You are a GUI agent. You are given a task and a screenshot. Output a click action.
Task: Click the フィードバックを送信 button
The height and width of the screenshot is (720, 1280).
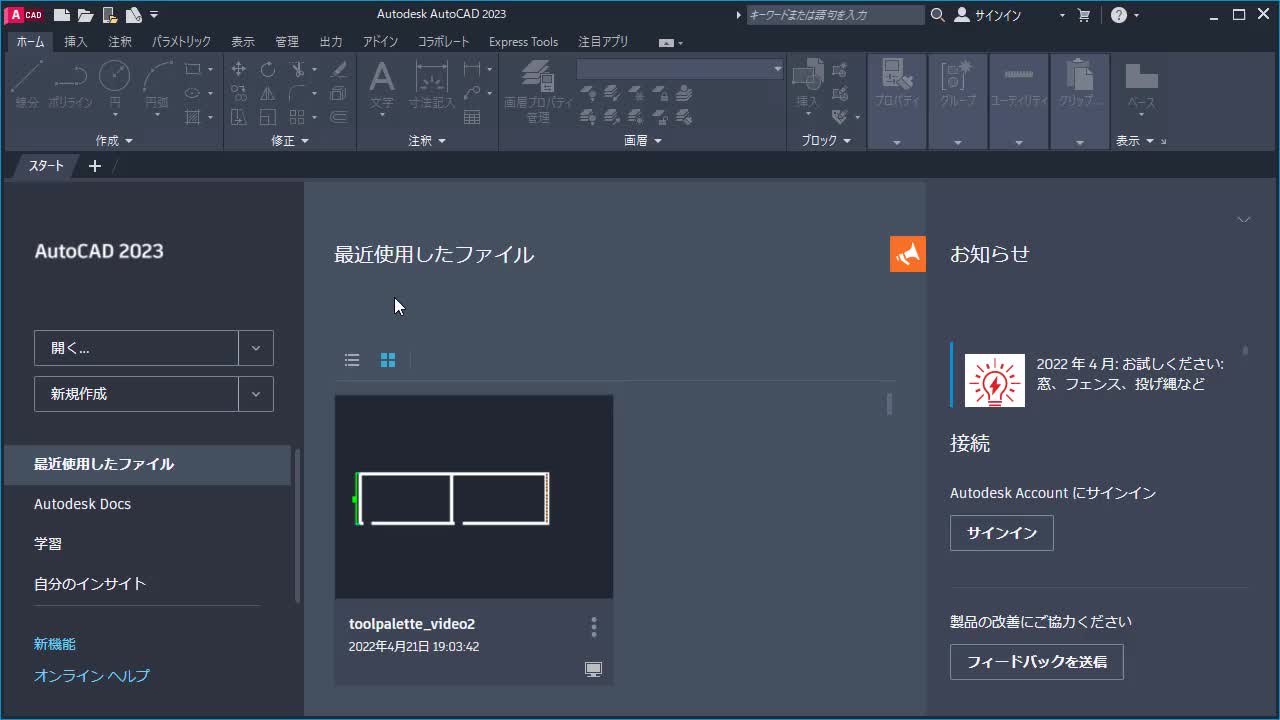click(x=1037, y=662)
